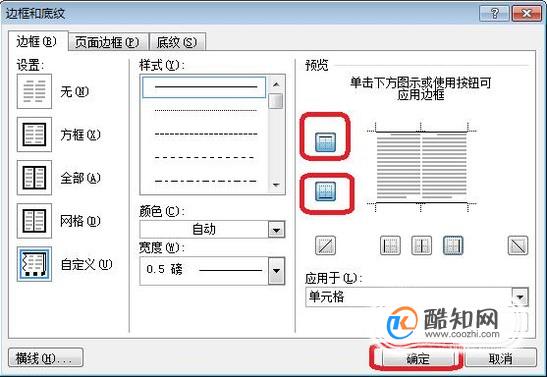Choose the long-dash line style

[x=204, y=157]
